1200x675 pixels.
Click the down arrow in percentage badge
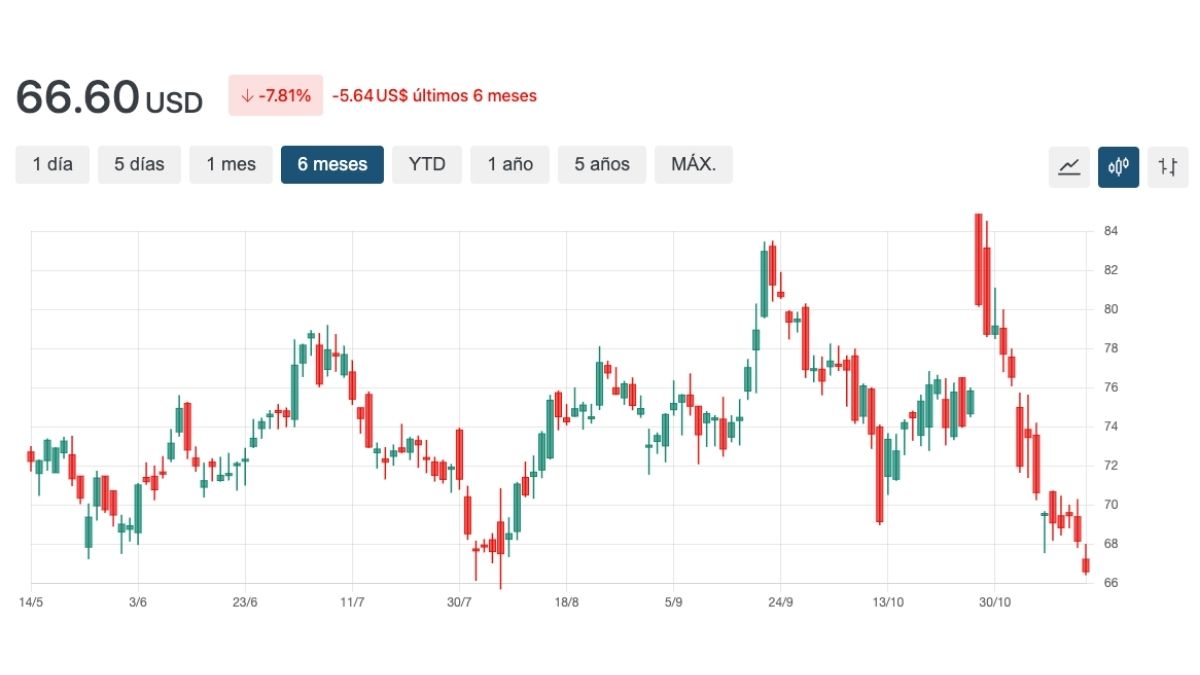(x=246, y=96)
